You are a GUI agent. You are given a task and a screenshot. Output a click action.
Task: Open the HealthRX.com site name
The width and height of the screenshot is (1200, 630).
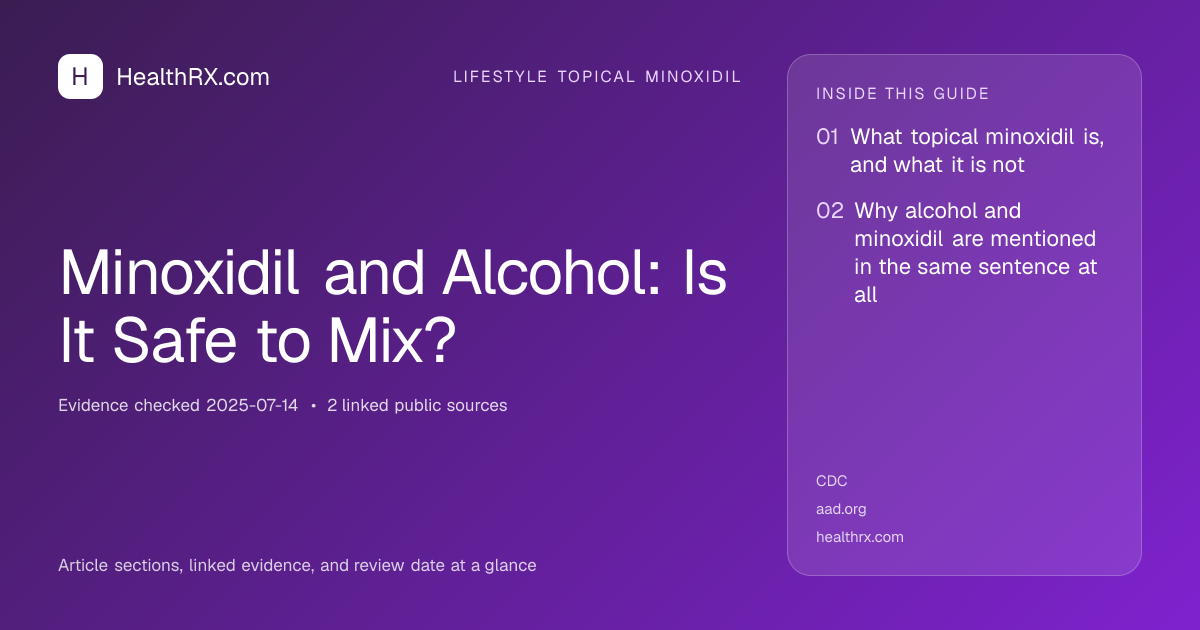tap(193, 77)
